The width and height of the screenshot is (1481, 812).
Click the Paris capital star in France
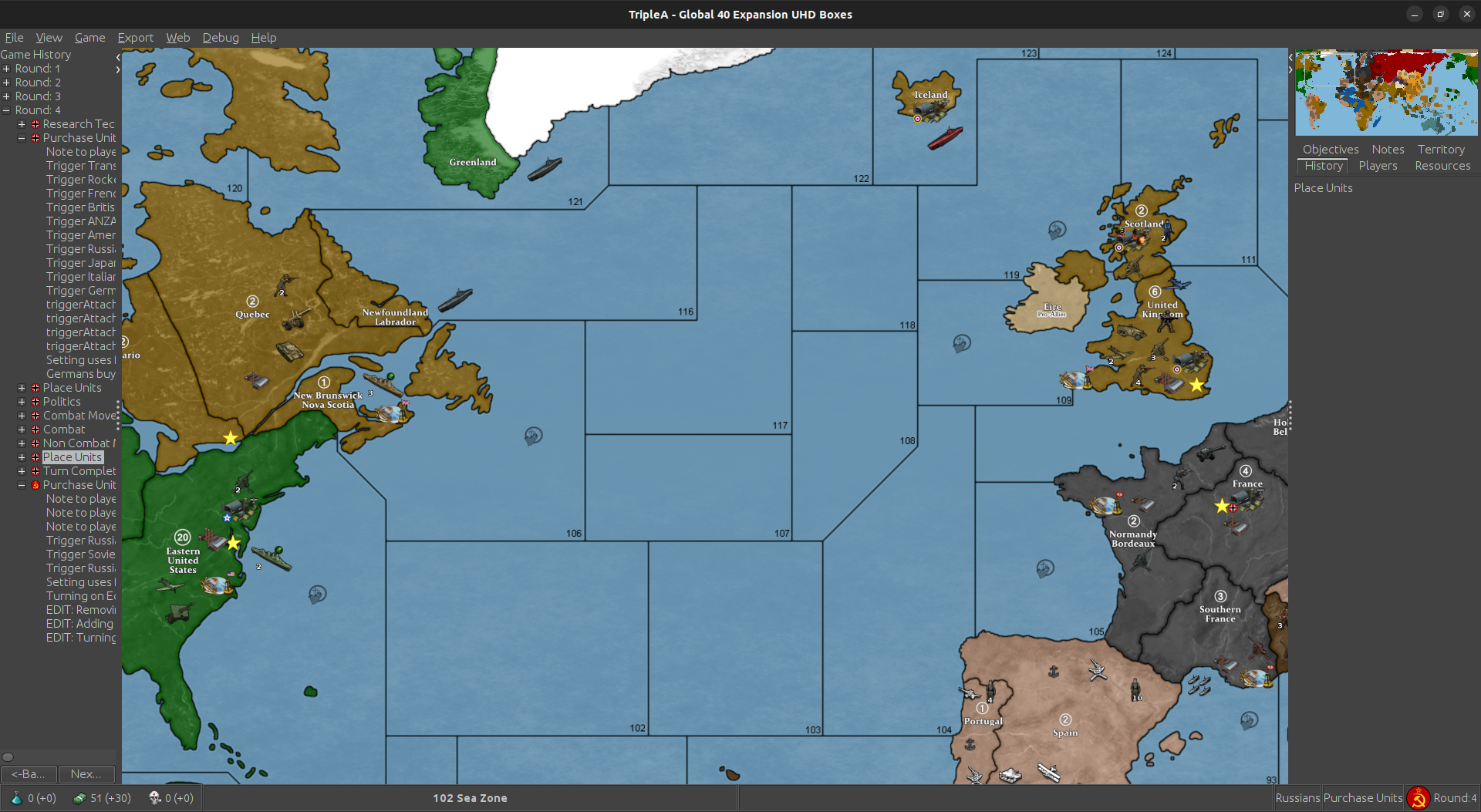pyautogui.click(x=1222, y=506)
